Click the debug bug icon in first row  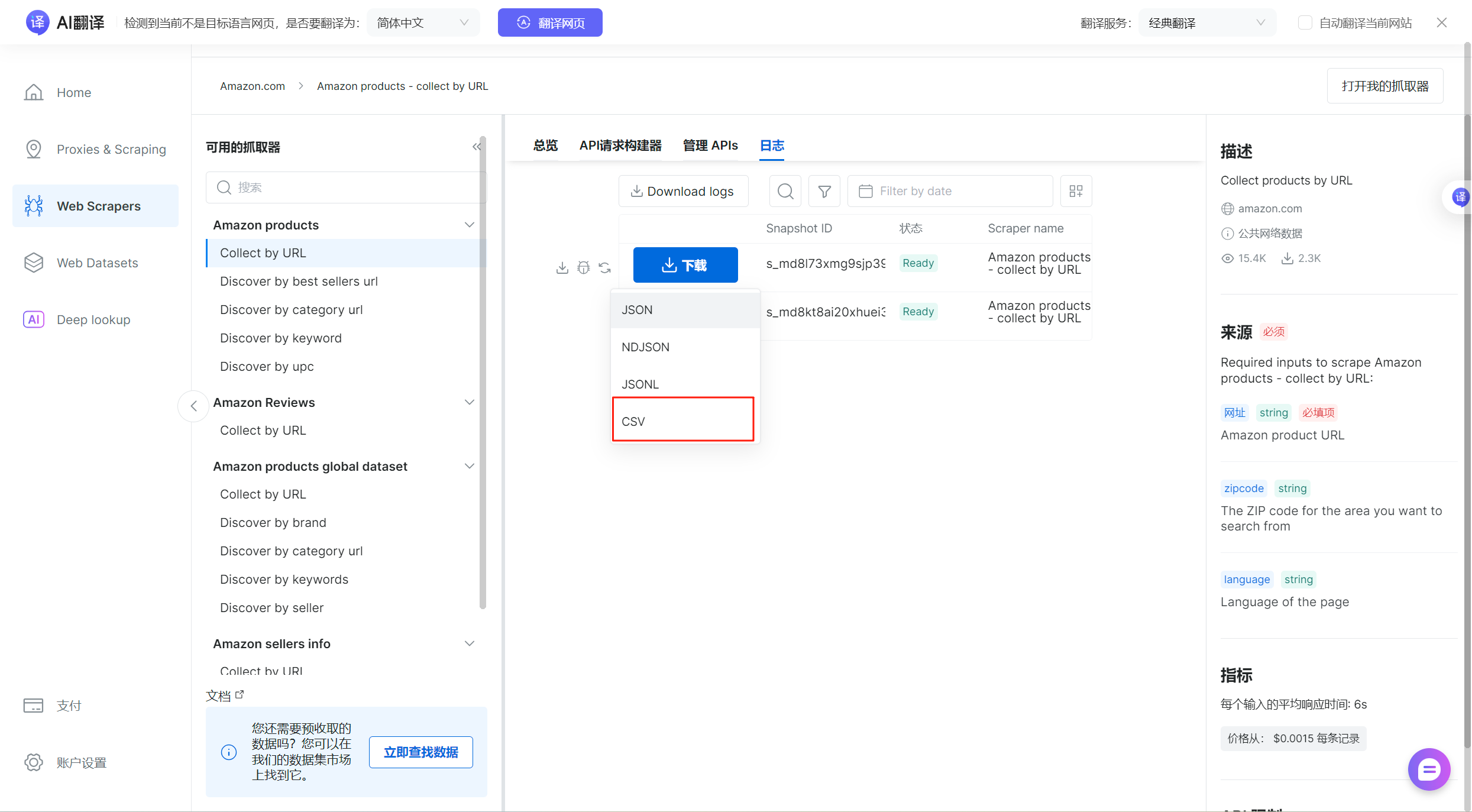[584, 268]
